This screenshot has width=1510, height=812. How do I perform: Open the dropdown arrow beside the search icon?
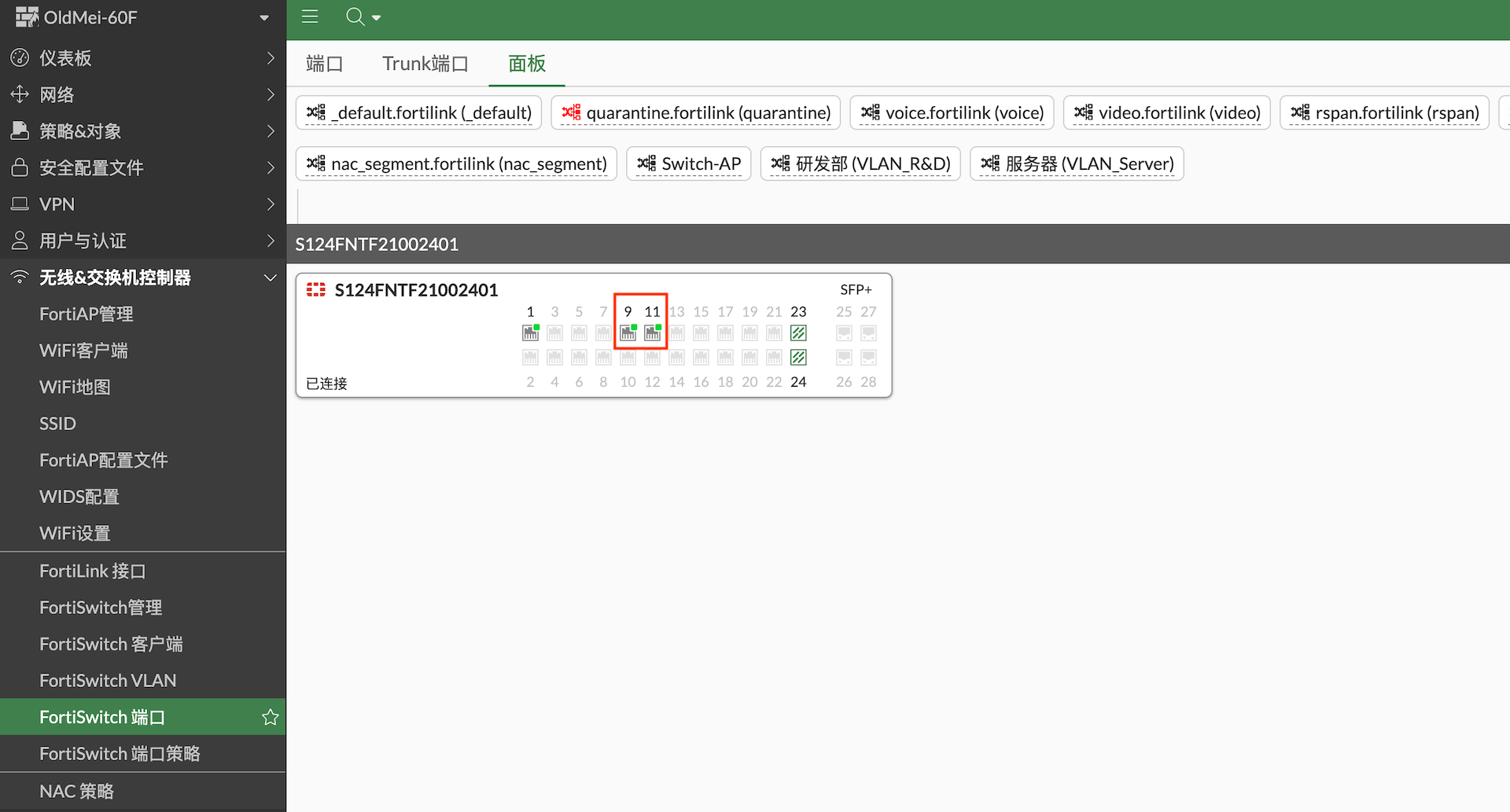click(377, 17)
